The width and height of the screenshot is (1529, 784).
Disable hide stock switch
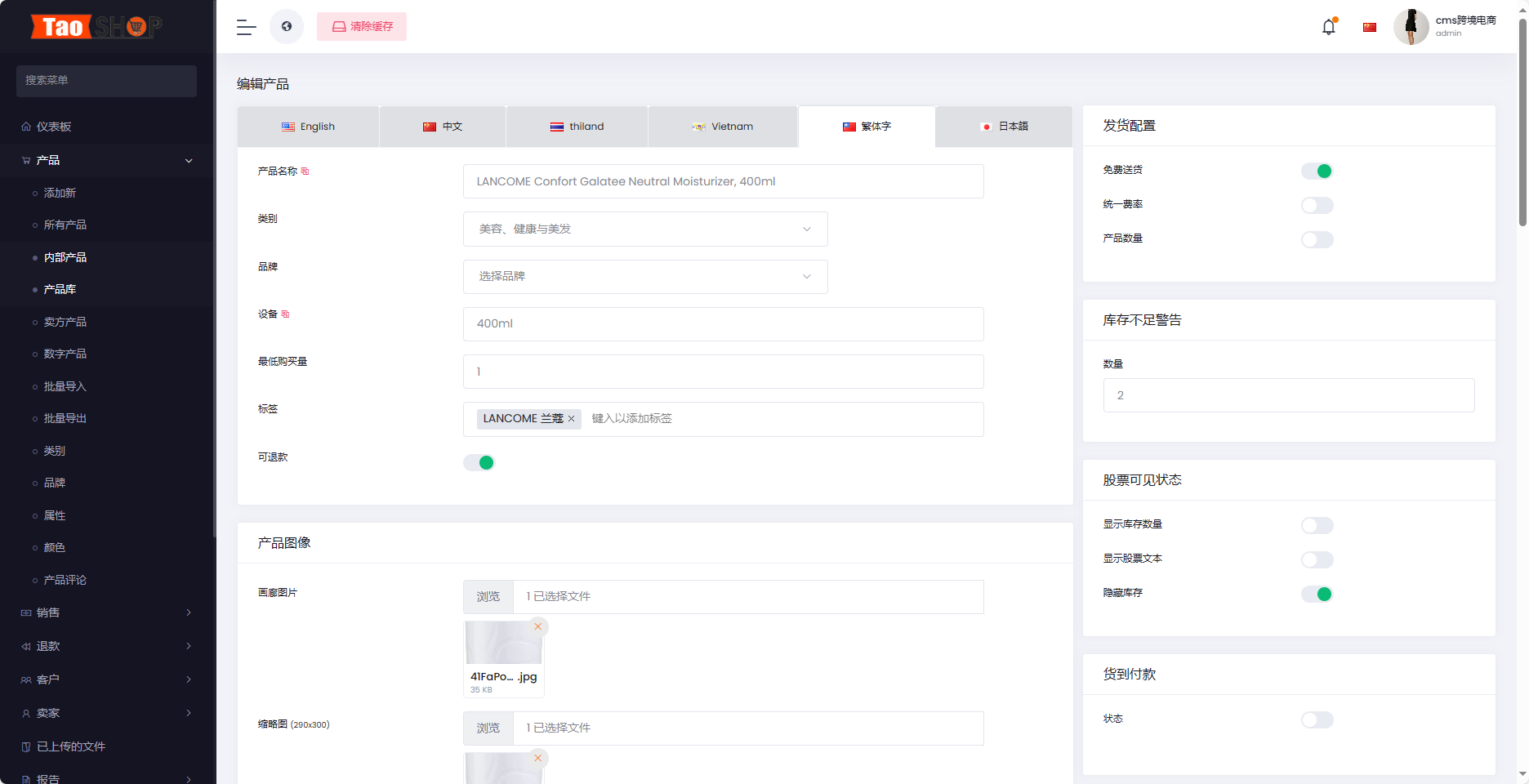tap(1317, 594)
